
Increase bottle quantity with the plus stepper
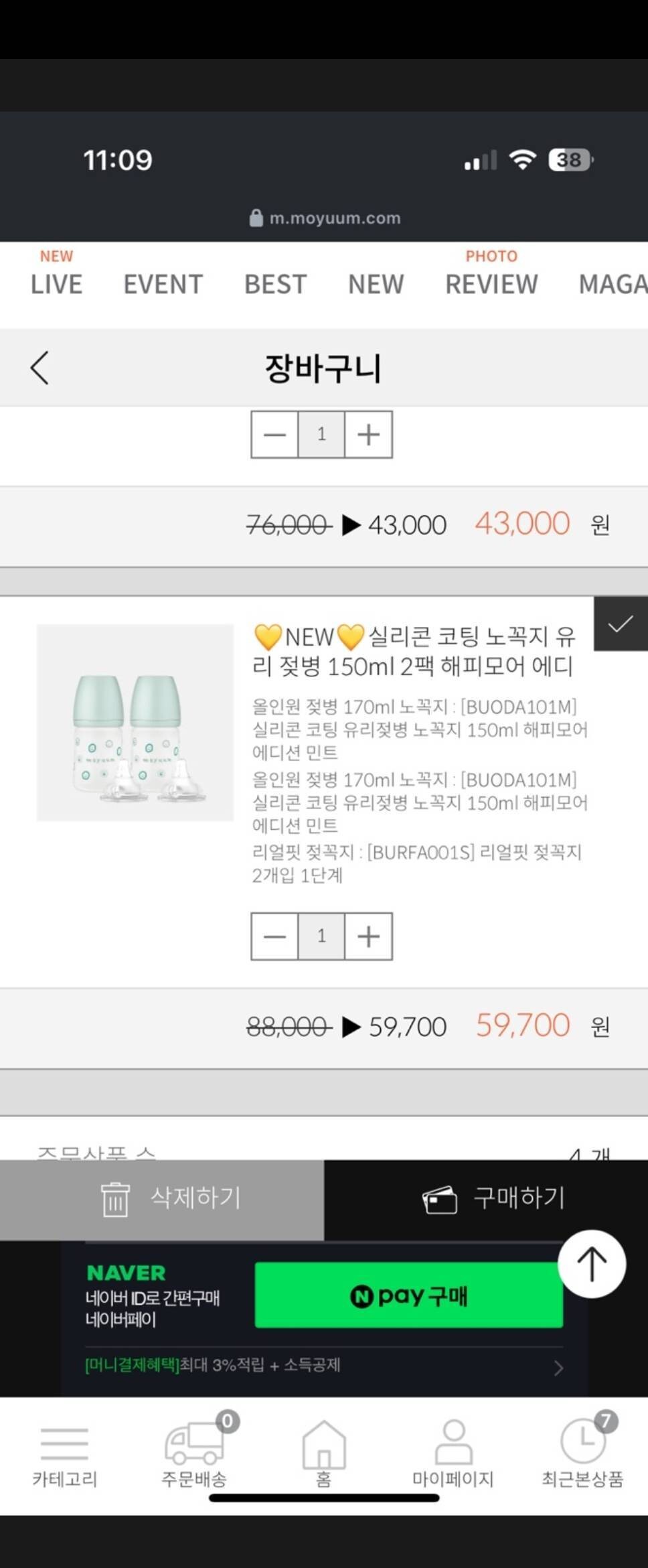click(368, 936)
